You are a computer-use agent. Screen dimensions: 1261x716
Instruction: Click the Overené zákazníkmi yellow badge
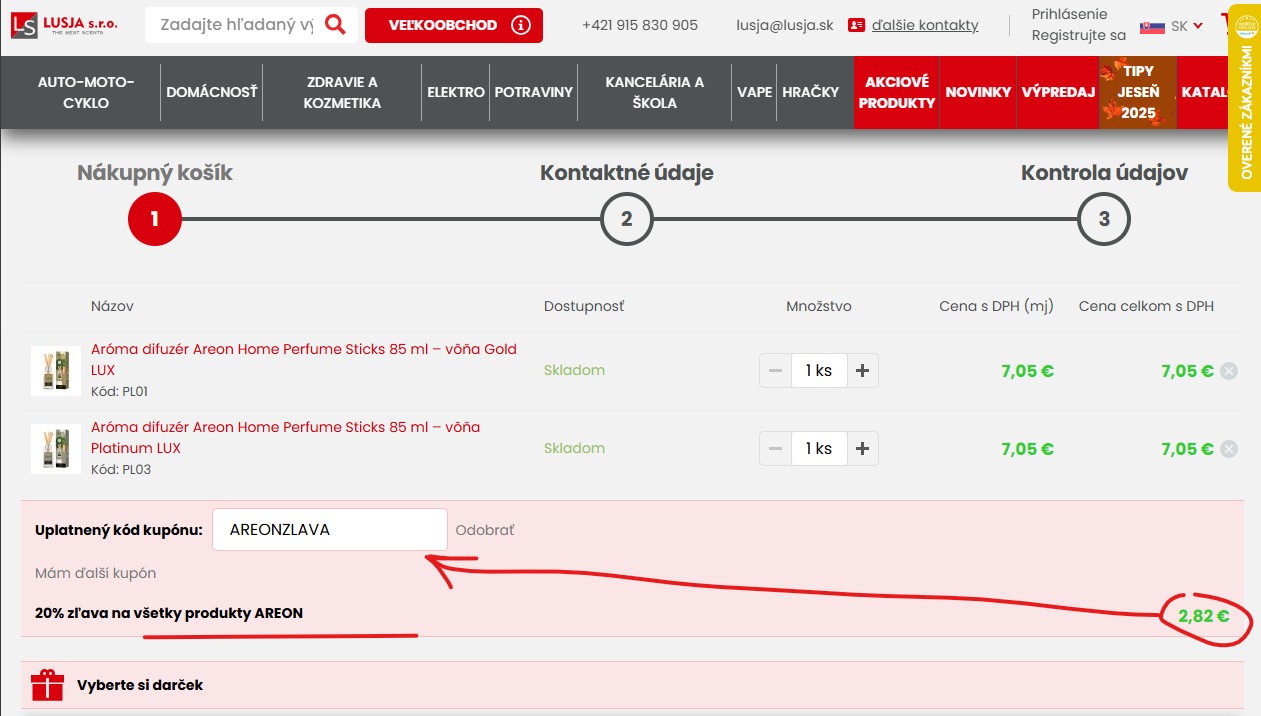[x=1245, y=98]
